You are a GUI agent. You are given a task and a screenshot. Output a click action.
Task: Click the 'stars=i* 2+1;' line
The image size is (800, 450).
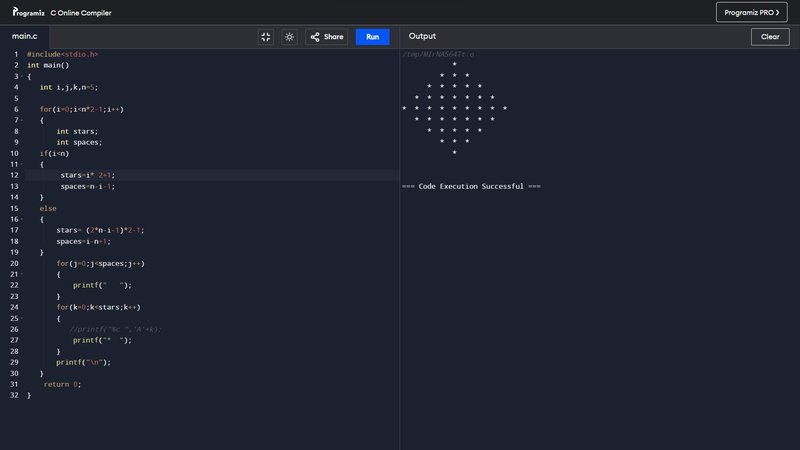tap(88, 175)
